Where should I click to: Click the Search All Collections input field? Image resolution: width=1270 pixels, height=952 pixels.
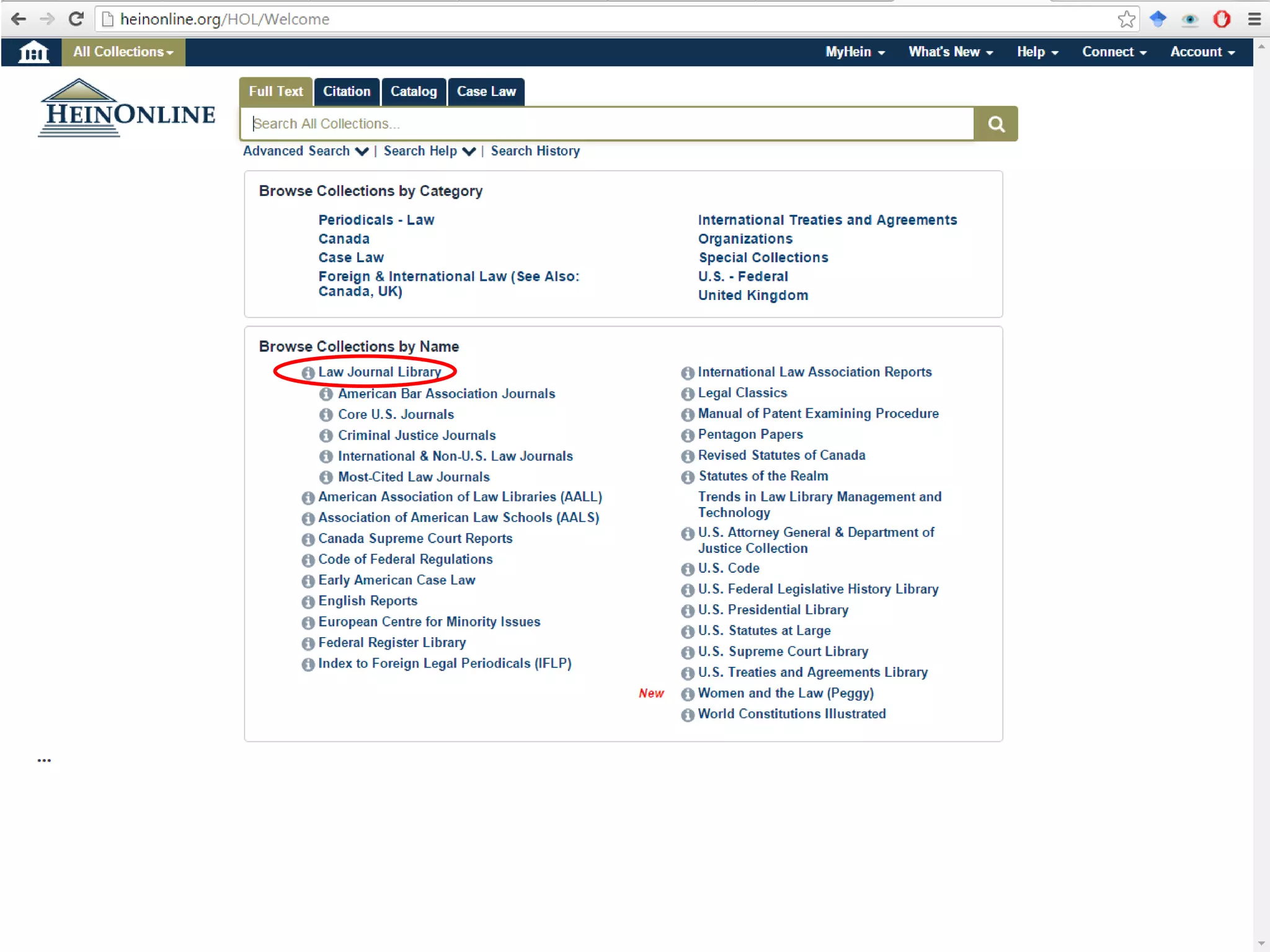[x=608, y=124]
